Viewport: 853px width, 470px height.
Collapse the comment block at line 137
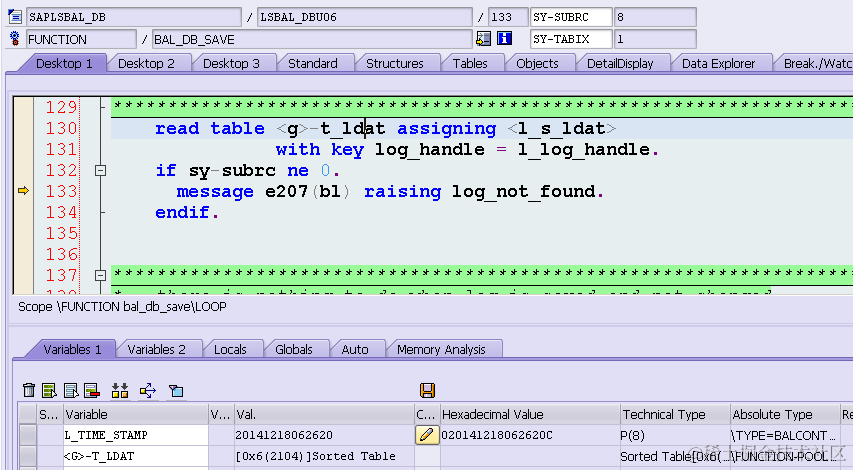pyautogui.click(x=100, y=275)
